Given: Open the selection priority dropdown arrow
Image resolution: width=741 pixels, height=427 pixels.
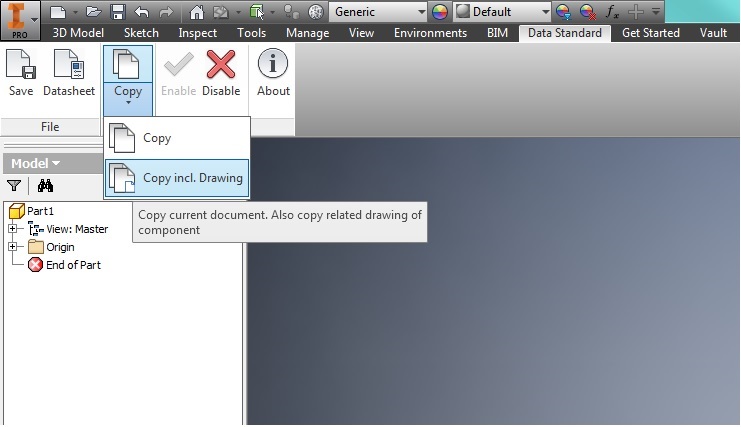Looking at the screenshot, I should 272,12.
